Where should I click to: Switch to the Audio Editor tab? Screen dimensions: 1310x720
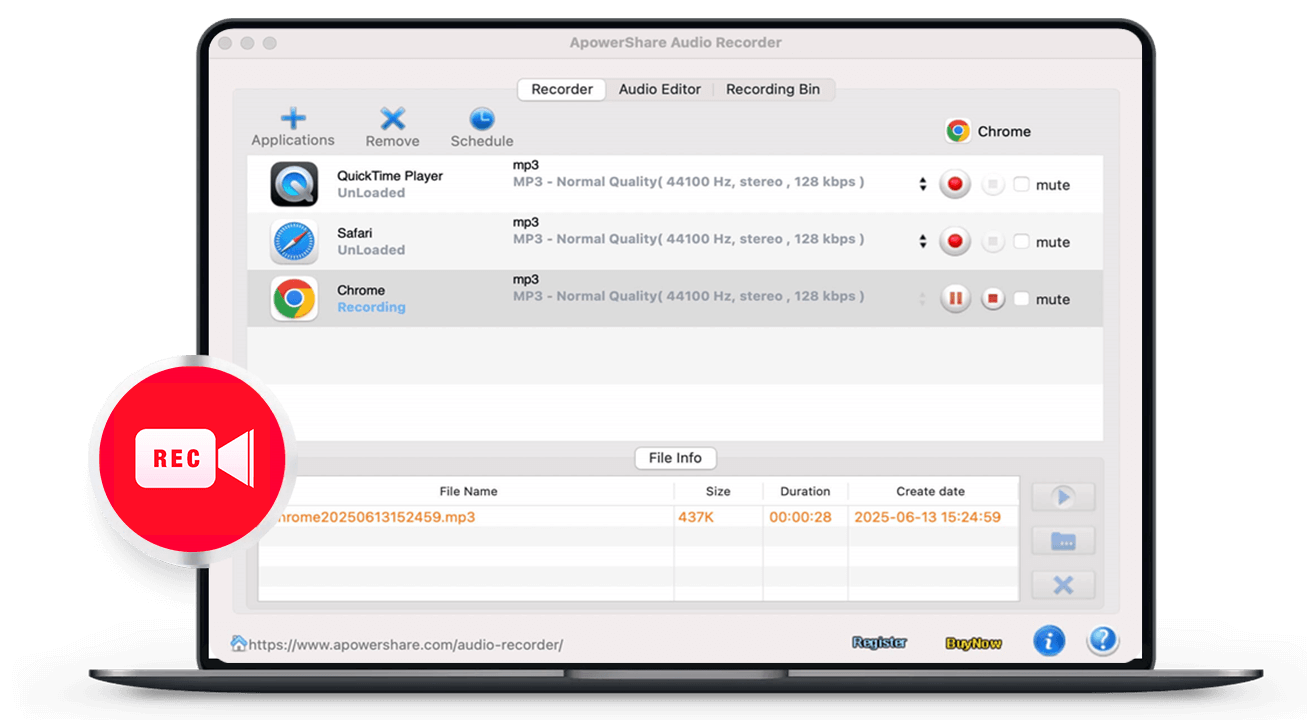[659, 89]
